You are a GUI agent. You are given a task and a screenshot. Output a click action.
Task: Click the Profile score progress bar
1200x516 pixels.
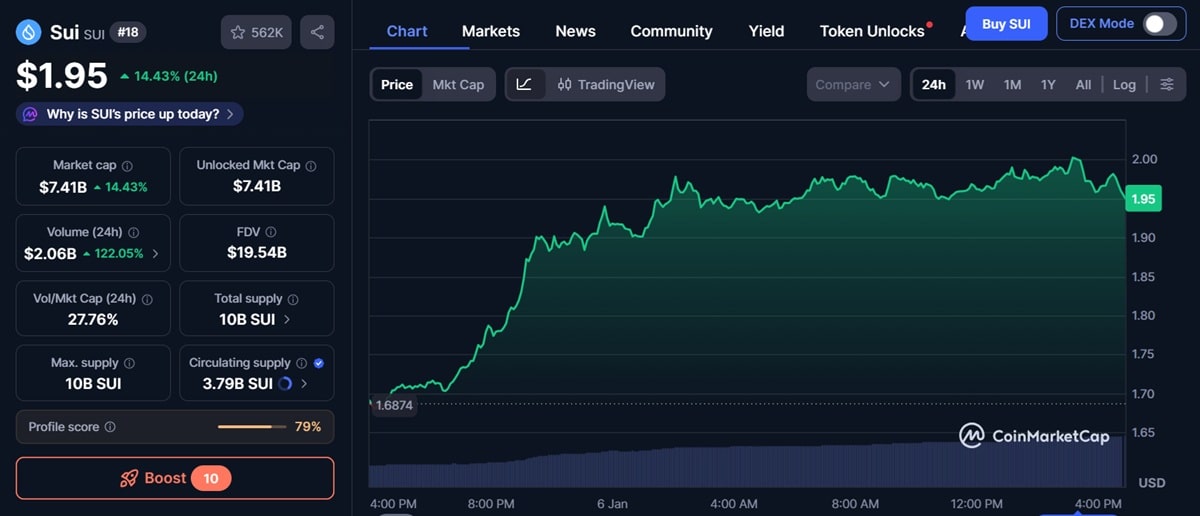pos(251,427)
